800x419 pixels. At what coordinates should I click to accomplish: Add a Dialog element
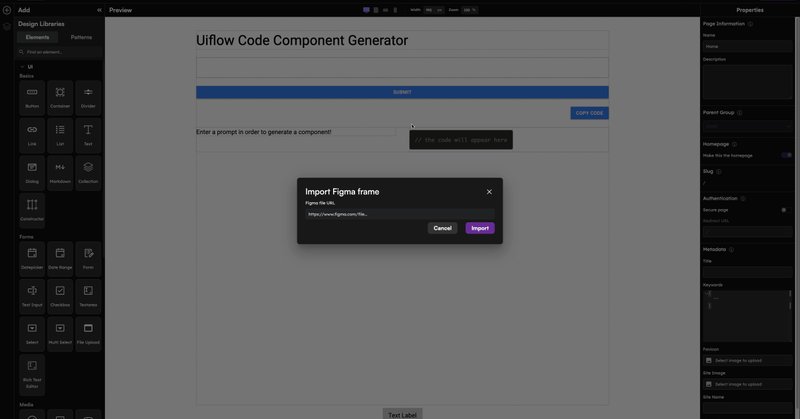tap(32, 172)
